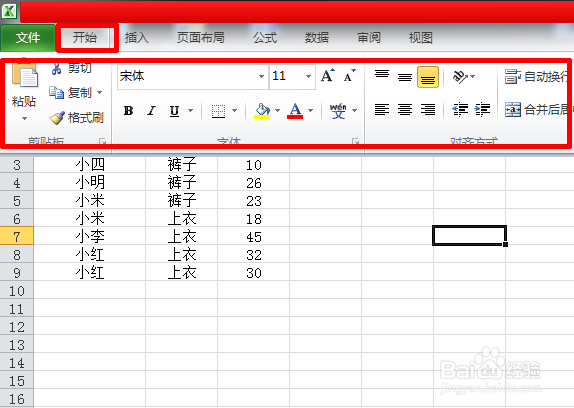Expand the font size dropdown arrow
The width and height of the screenshot is (574, 408).
309,76
